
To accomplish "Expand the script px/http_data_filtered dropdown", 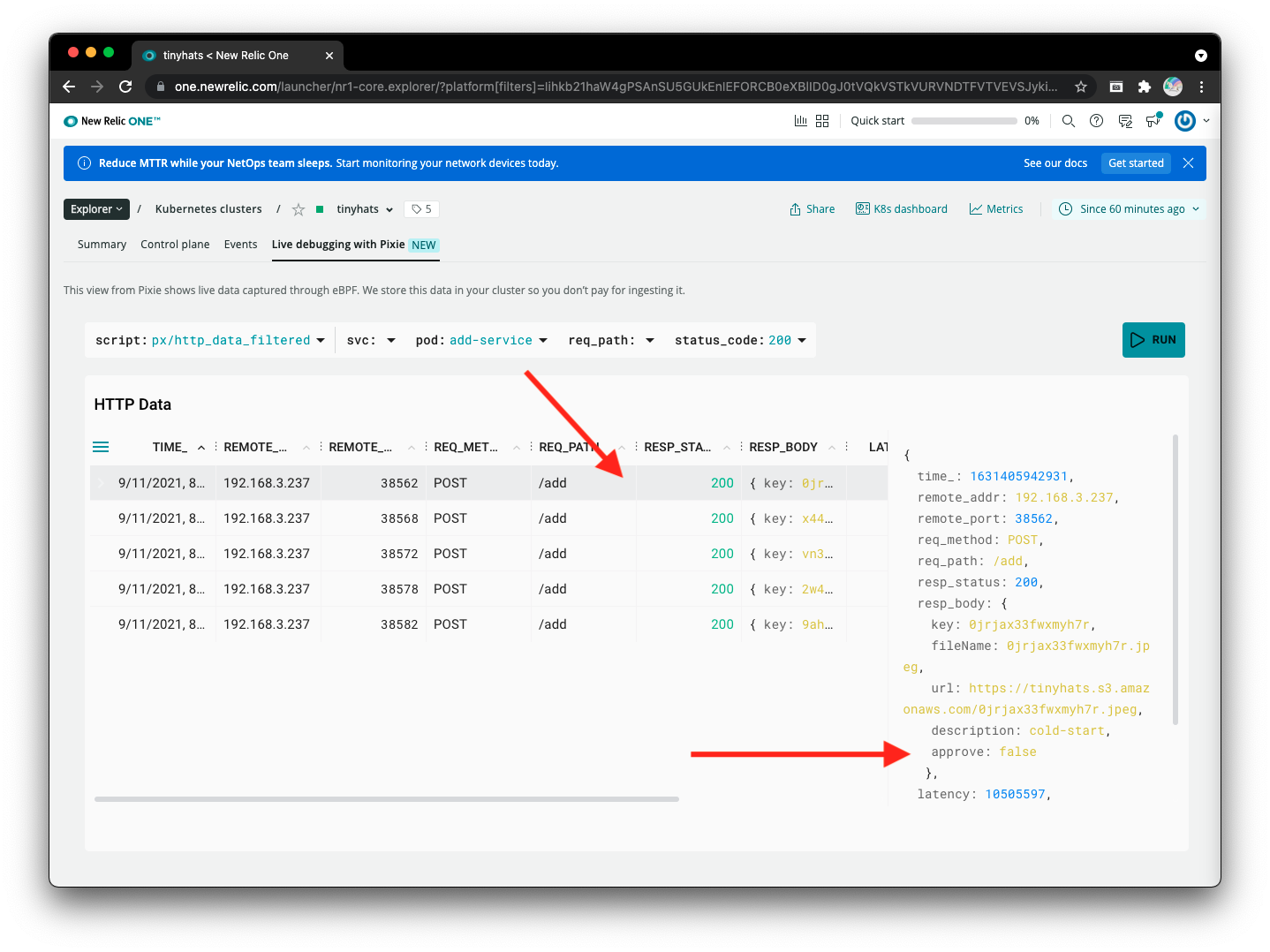I will (x=320, y=341).
